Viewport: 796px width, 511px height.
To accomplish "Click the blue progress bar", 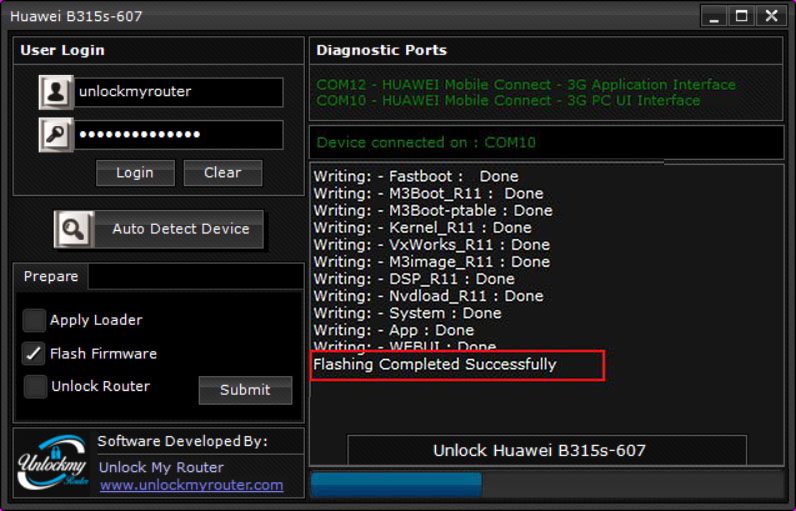I will (396, 485).
